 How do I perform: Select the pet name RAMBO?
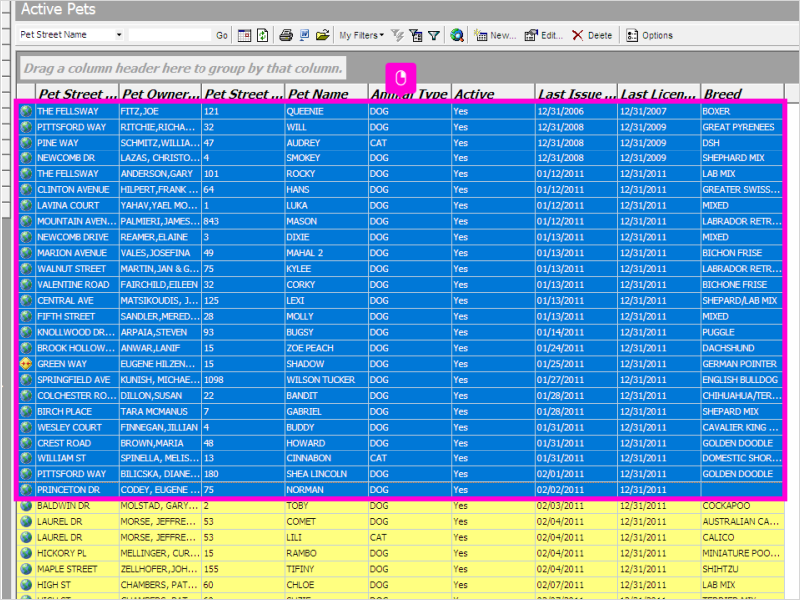tap(301, 553)
